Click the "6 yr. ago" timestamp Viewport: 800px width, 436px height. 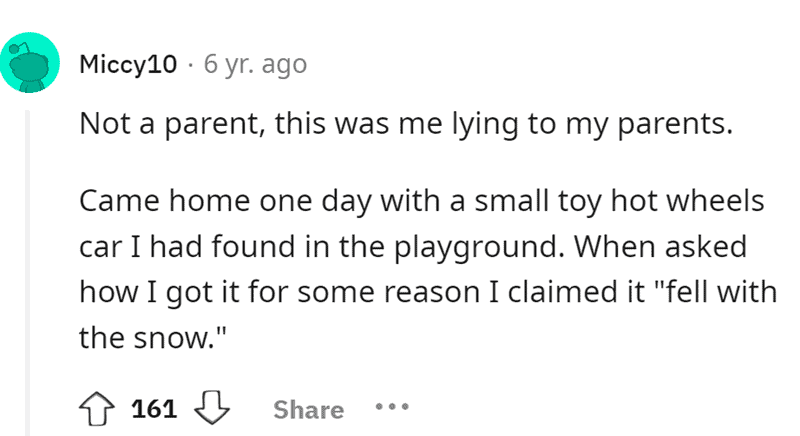255,65
